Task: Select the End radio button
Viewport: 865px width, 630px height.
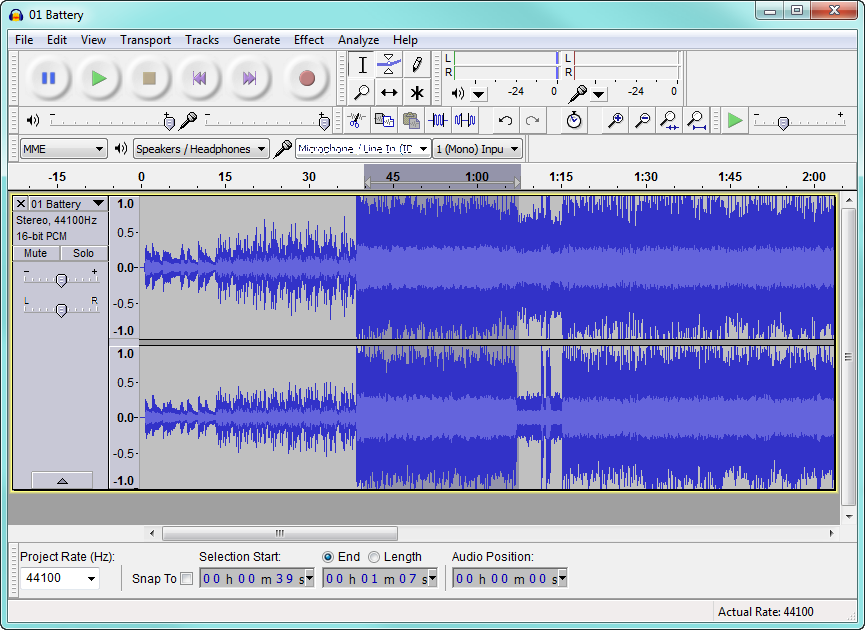Action: coord(328,557)
